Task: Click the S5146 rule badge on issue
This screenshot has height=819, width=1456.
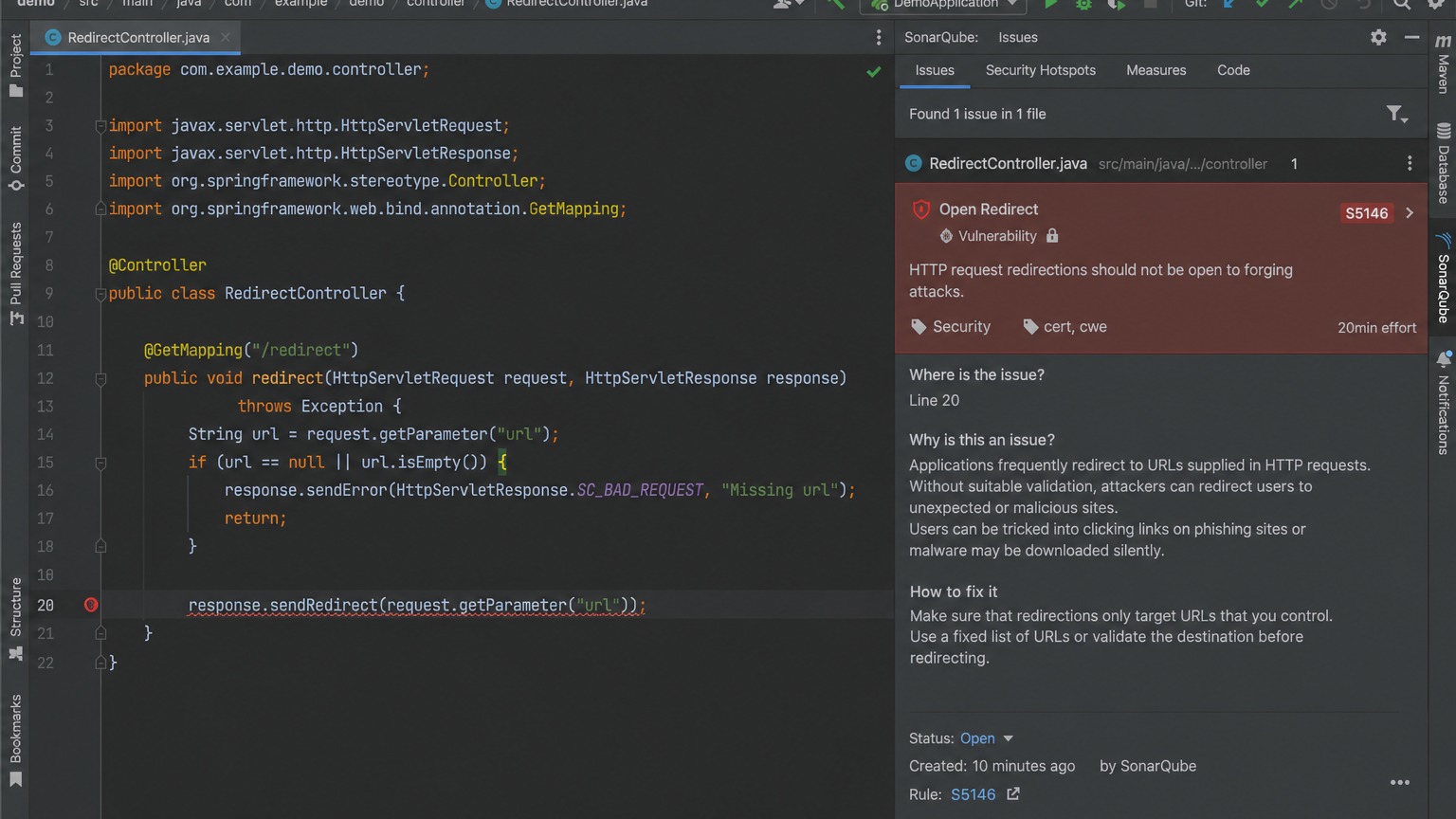Action: 1366,213
